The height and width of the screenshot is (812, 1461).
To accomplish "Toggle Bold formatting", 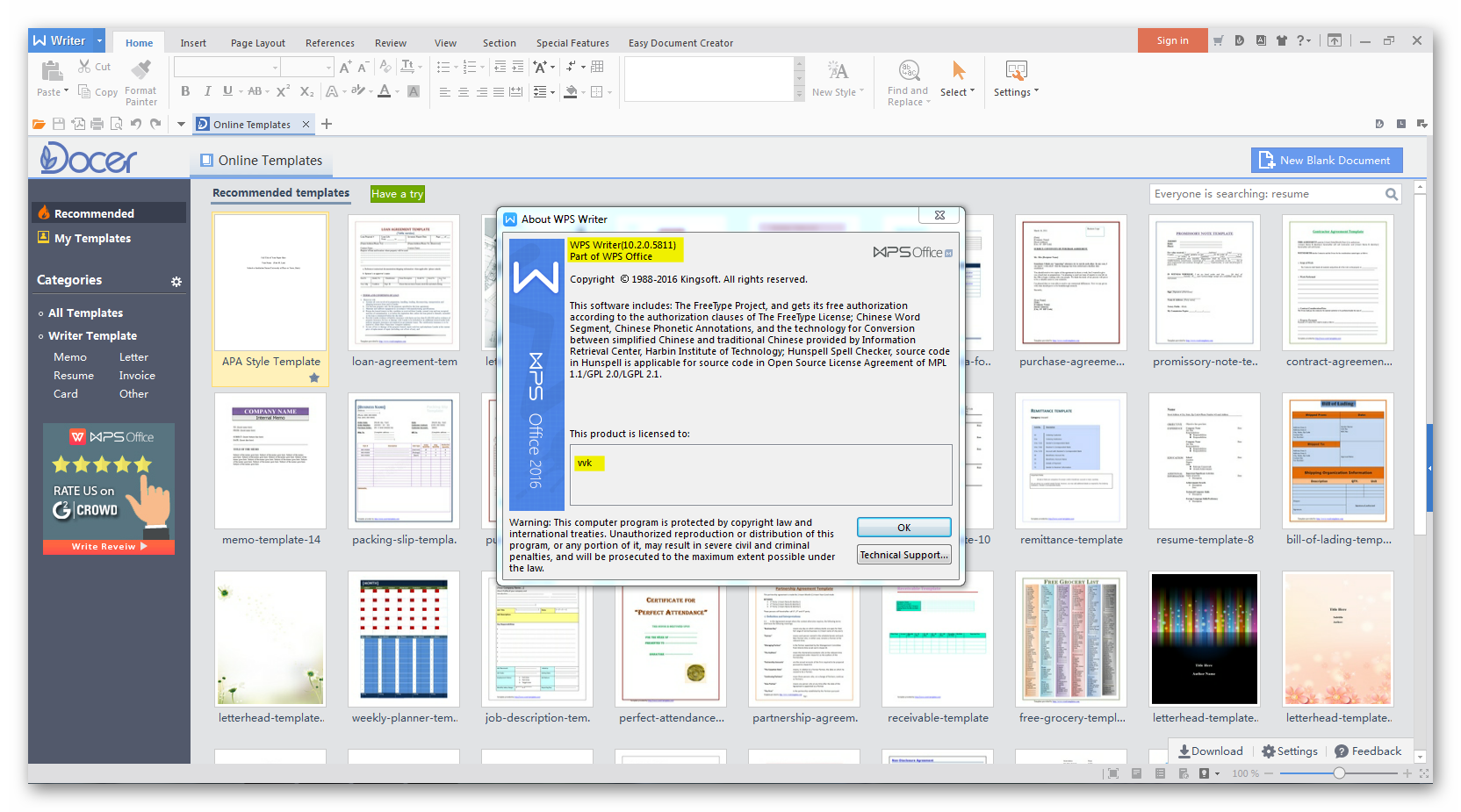I will pos(185,91).
